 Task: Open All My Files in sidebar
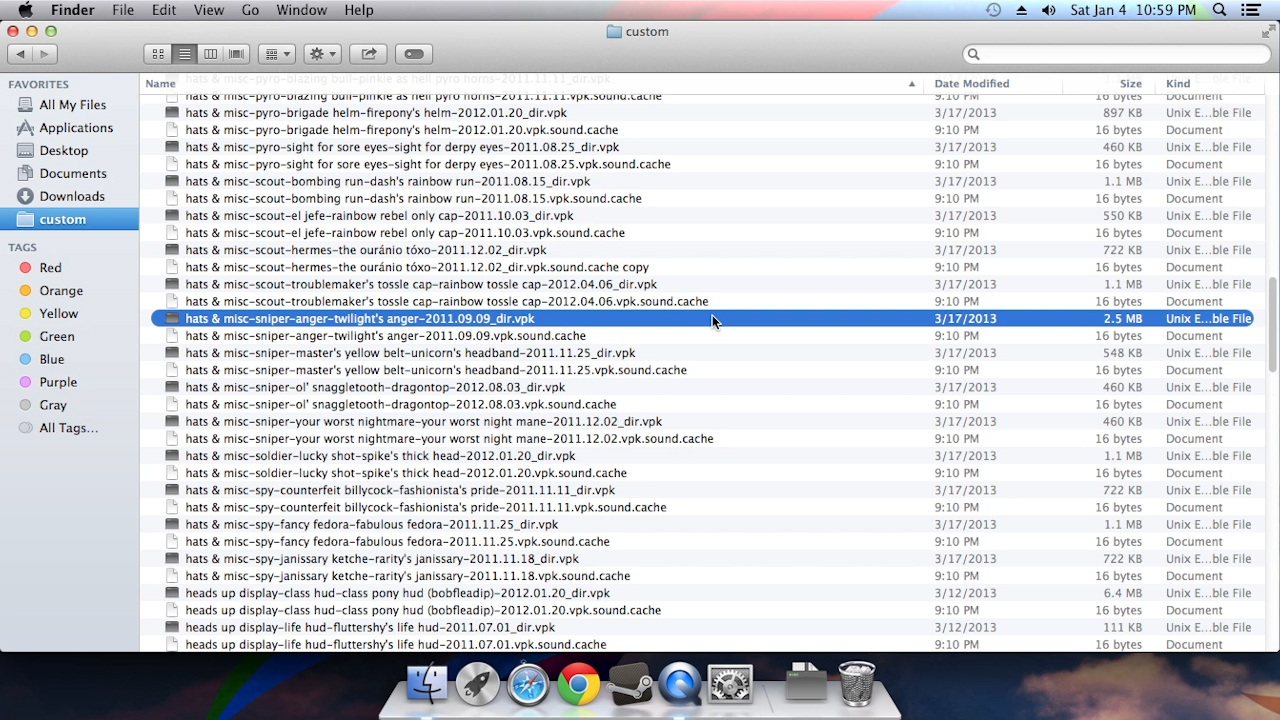tap(71, 105)
